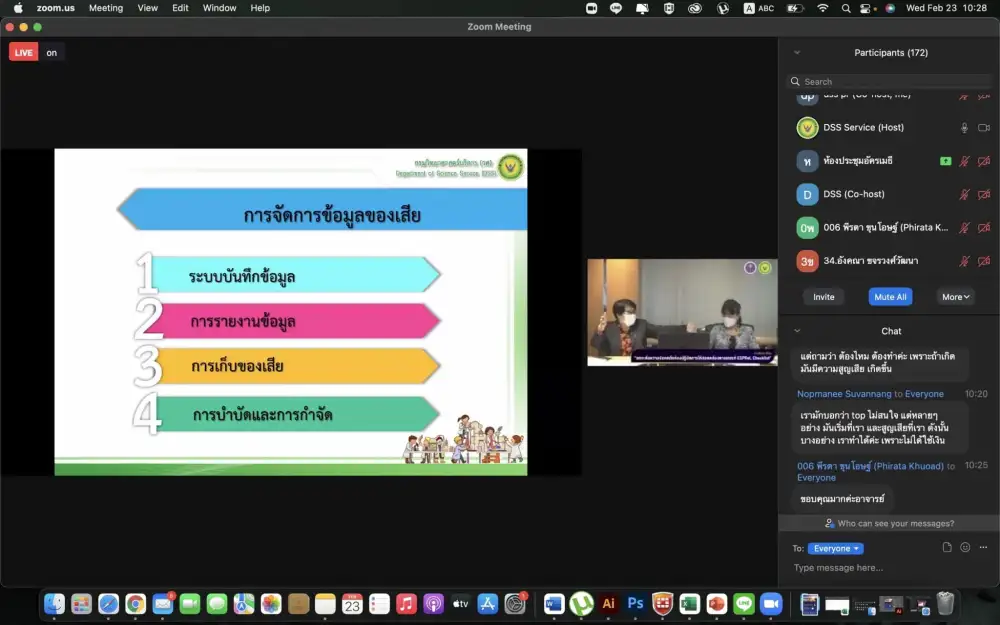Click the LIVE indicator badge
Image resolution: width=1000 pixels, height=625 pixels.
point(24,53)
